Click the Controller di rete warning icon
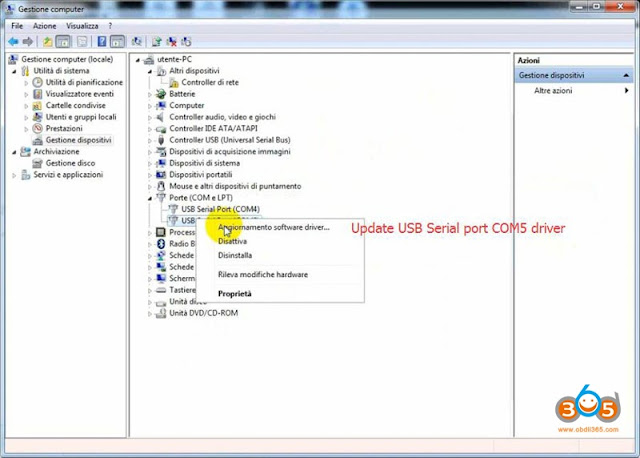Viewport: 640px width, 458px height. point(174,82)
